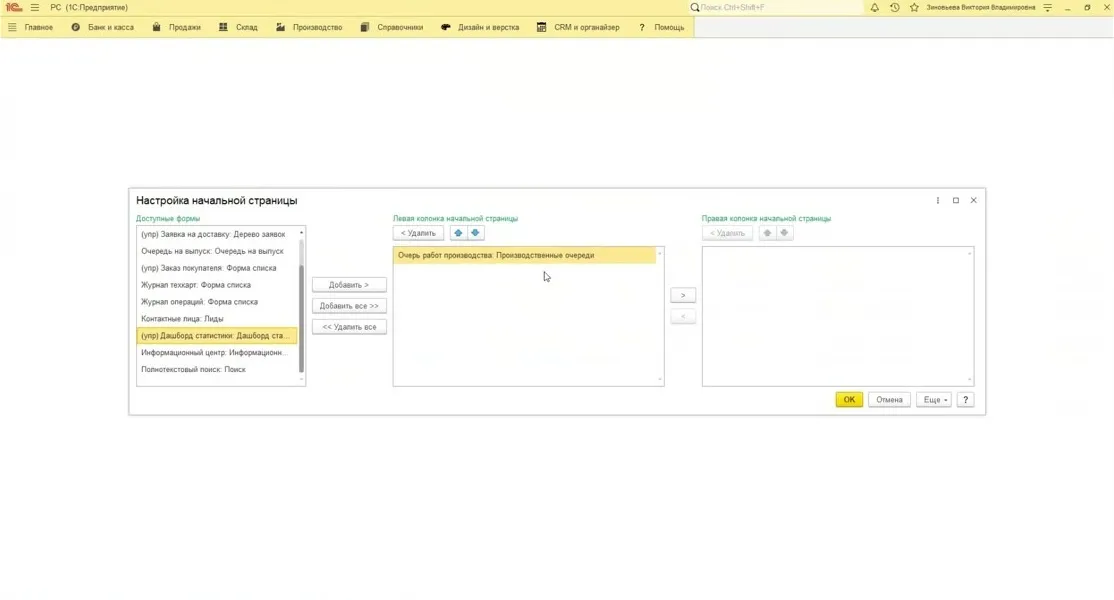
Task: Open the dialog's three-dot options menu
Action: (x=938, y=200)
